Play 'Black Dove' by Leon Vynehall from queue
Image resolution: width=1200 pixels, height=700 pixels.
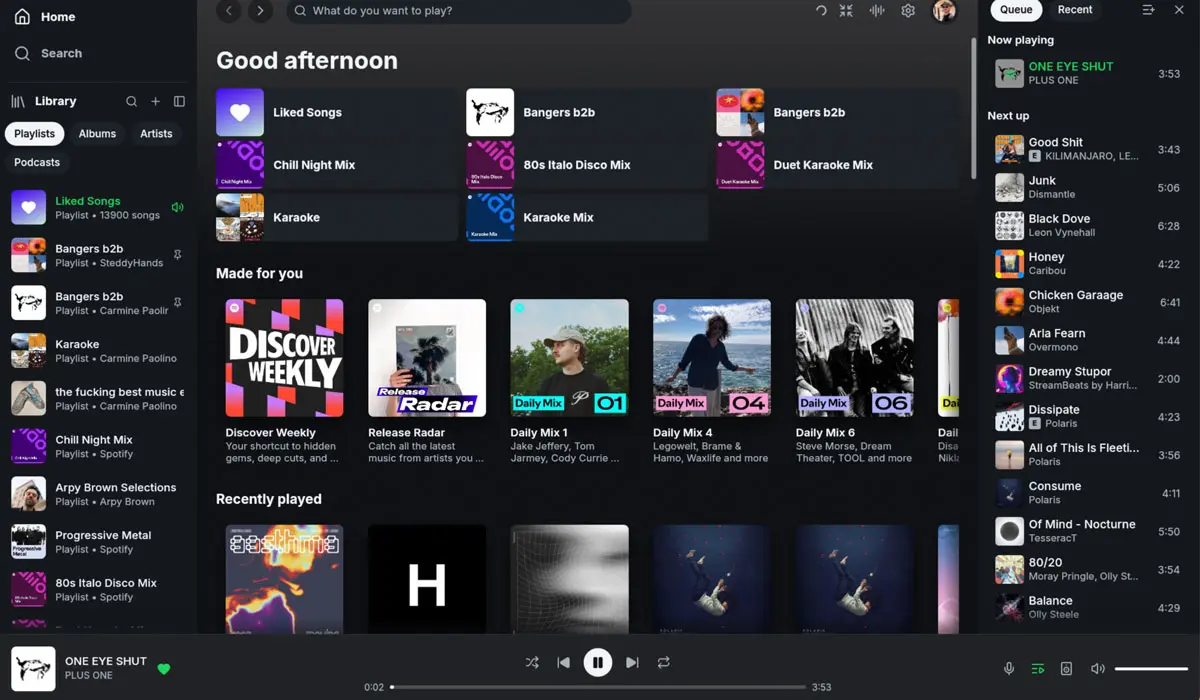click(x=1088, y=225)
